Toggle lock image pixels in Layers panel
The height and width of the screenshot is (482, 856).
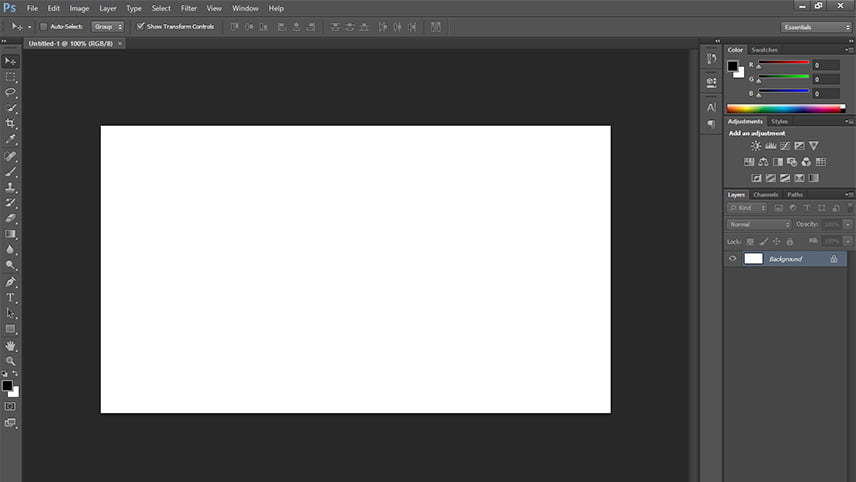(x=763, y=241)
